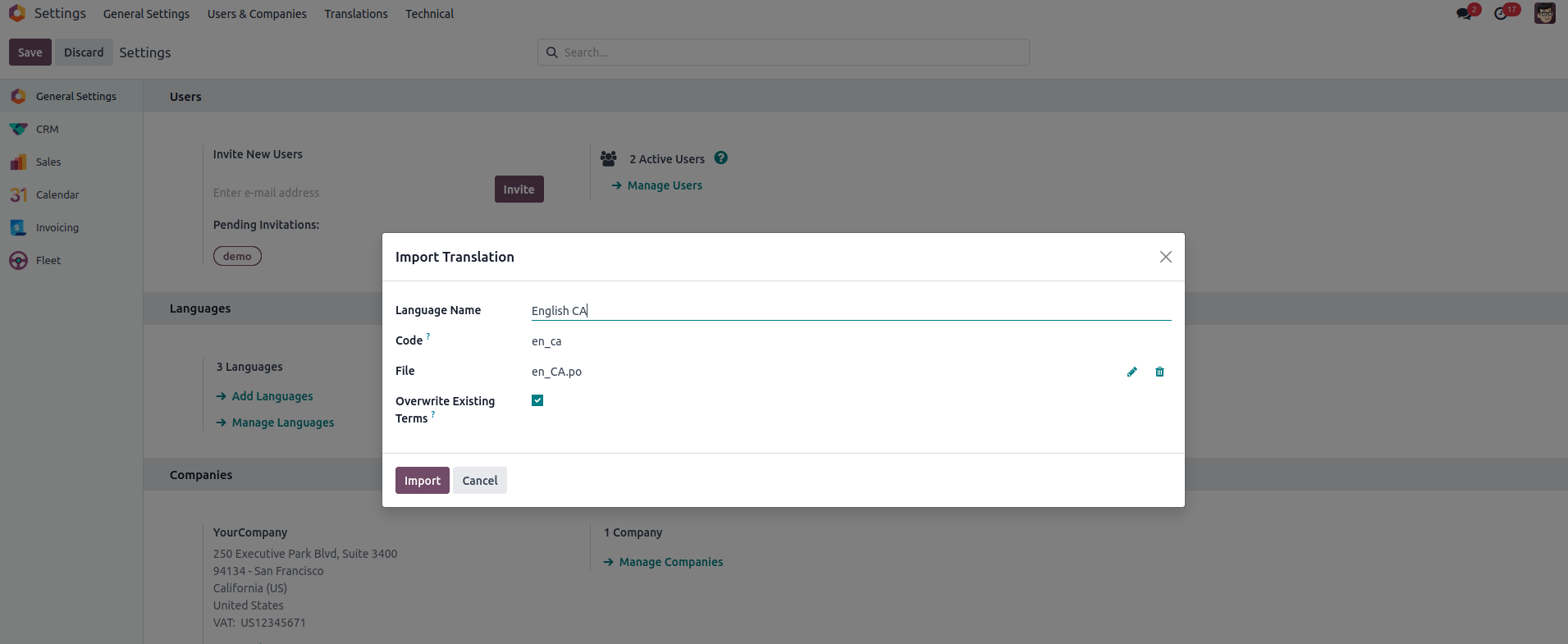Screen dimensions: 1568x644
Task: Open the Technical menu
Action: [x=429, y=14]
